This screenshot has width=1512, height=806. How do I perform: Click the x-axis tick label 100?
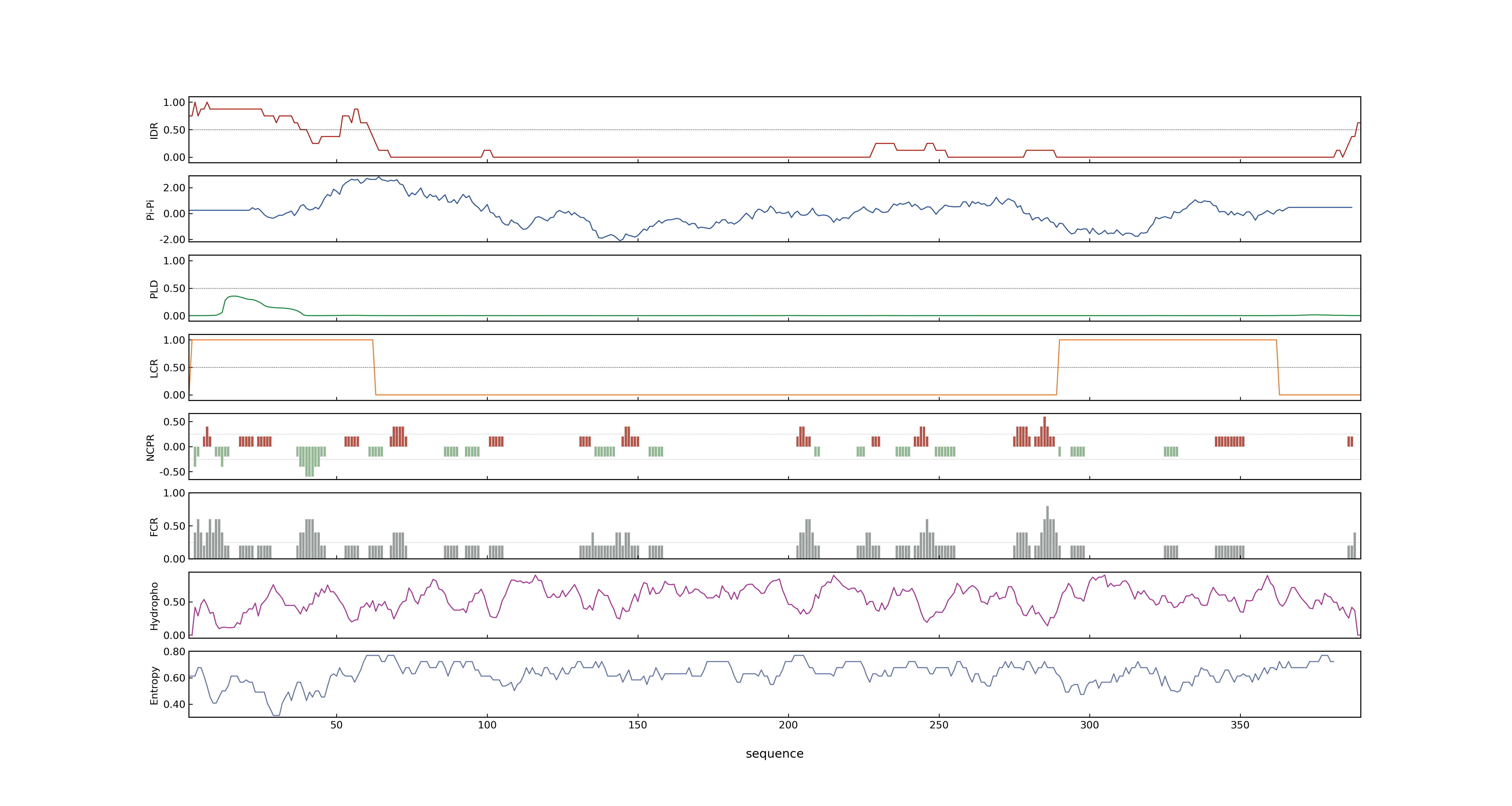tap(487, 725)
